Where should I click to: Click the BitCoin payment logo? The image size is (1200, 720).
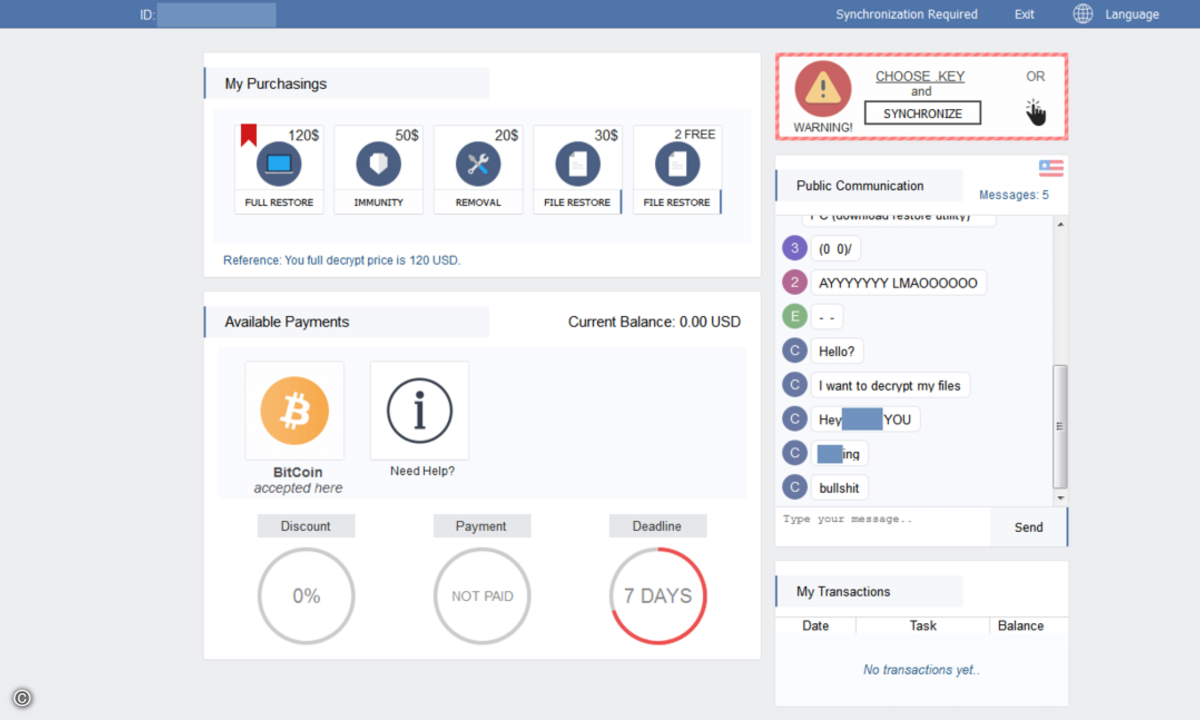[294, 411]
